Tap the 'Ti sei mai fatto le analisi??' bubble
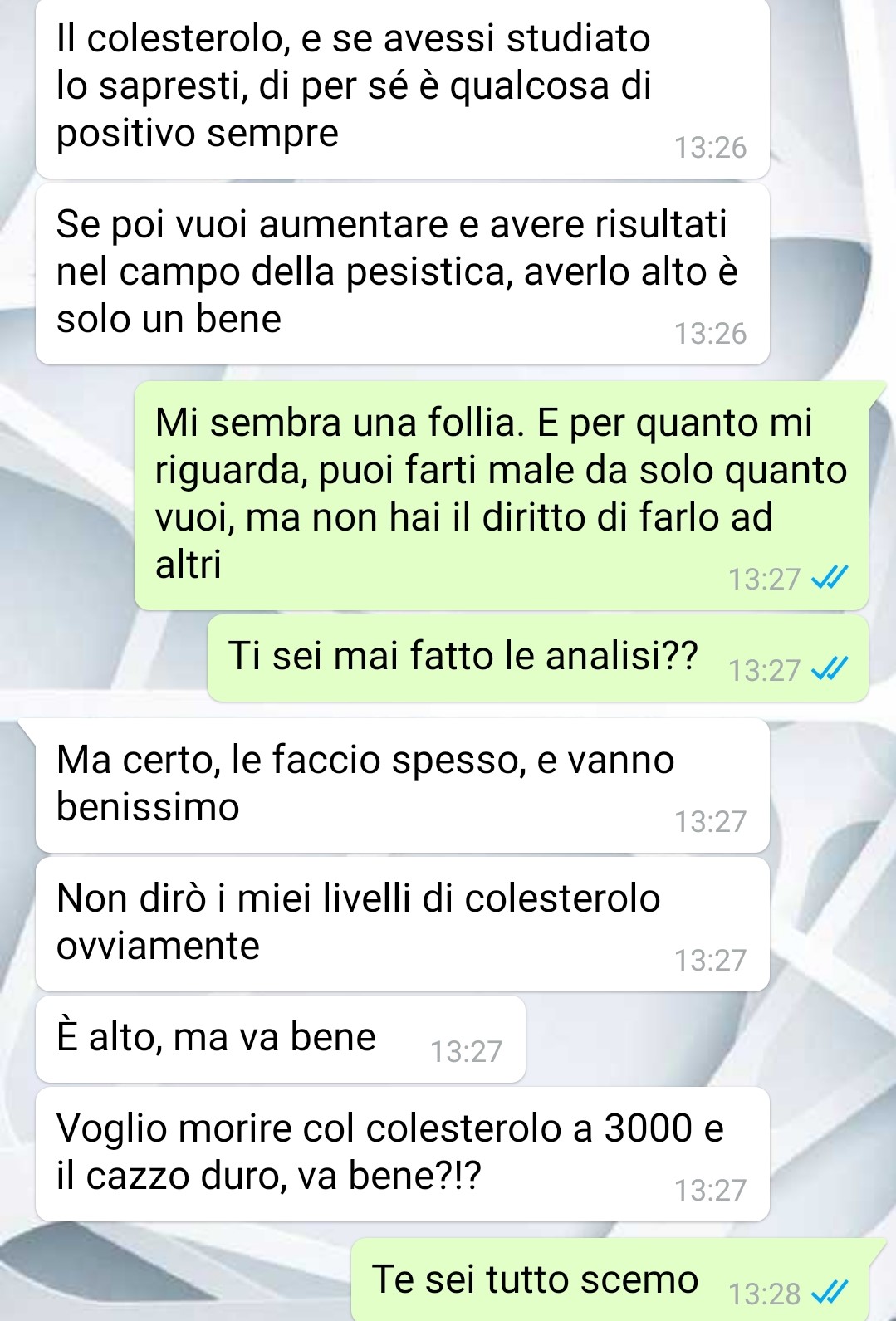Screen dimensions: 896x1321 (x=538, y=658)
